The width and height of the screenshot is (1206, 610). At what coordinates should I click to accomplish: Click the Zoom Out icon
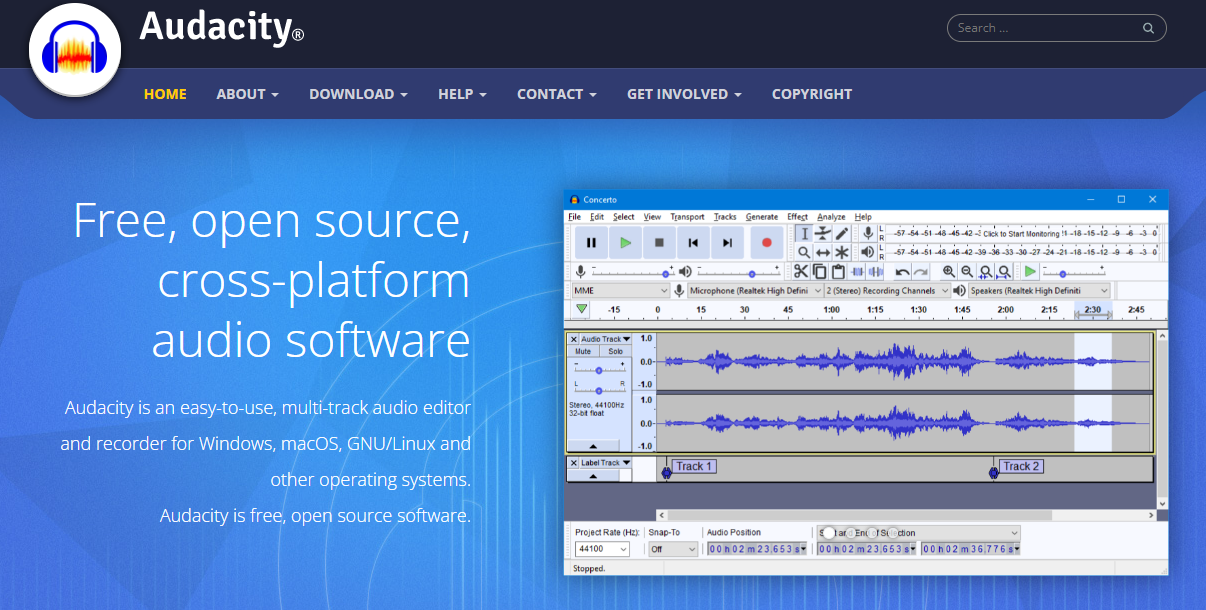(967, 271)
